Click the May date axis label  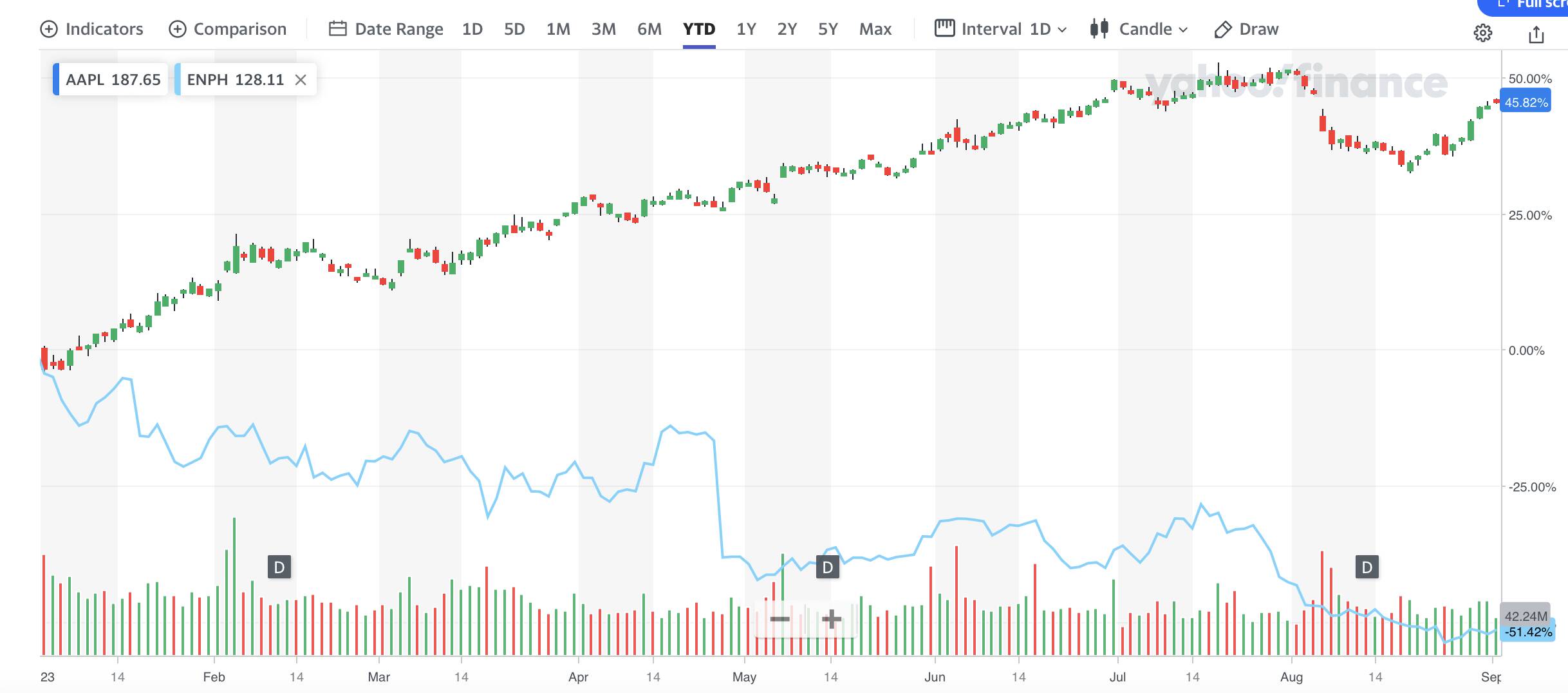click(744, 677)
